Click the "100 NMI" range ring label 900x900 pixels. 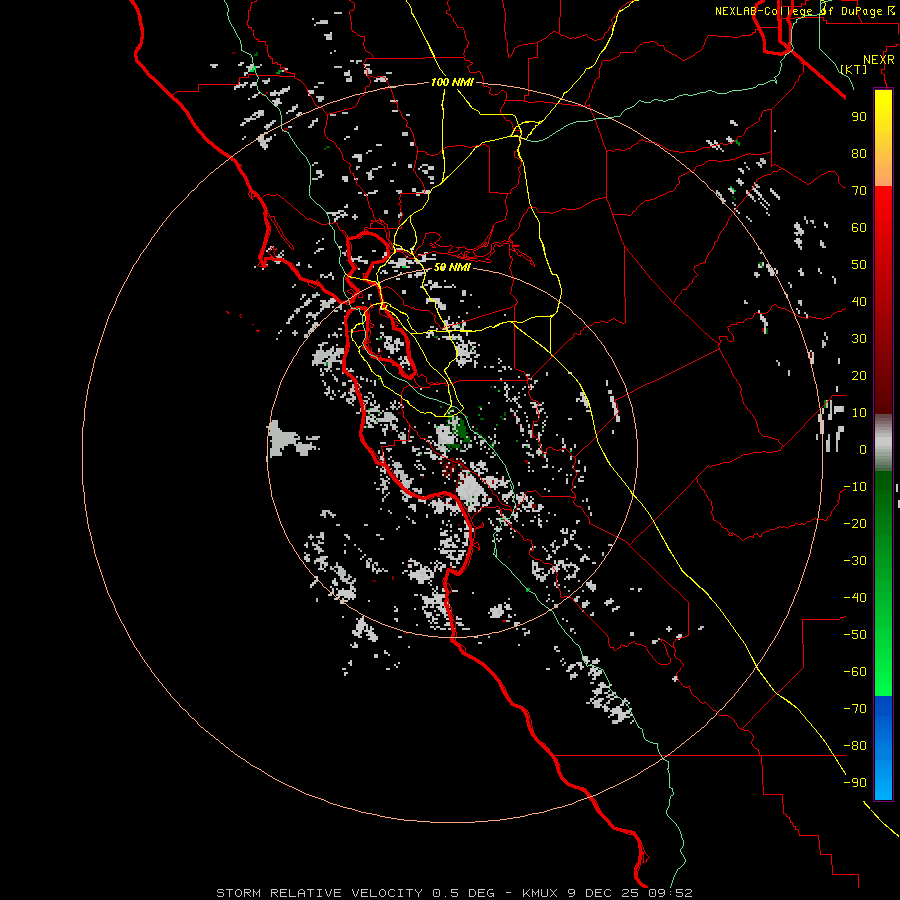click(x=452, y=82)
